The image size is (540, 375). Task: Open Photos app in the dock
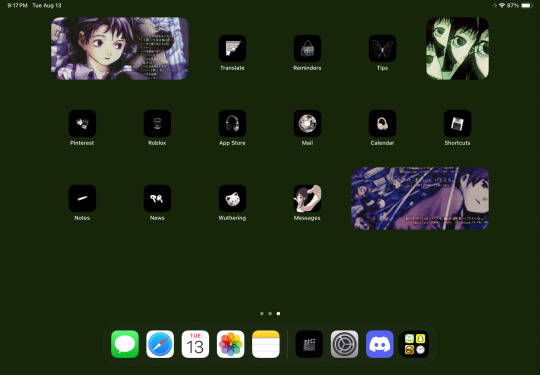(231, 344)
